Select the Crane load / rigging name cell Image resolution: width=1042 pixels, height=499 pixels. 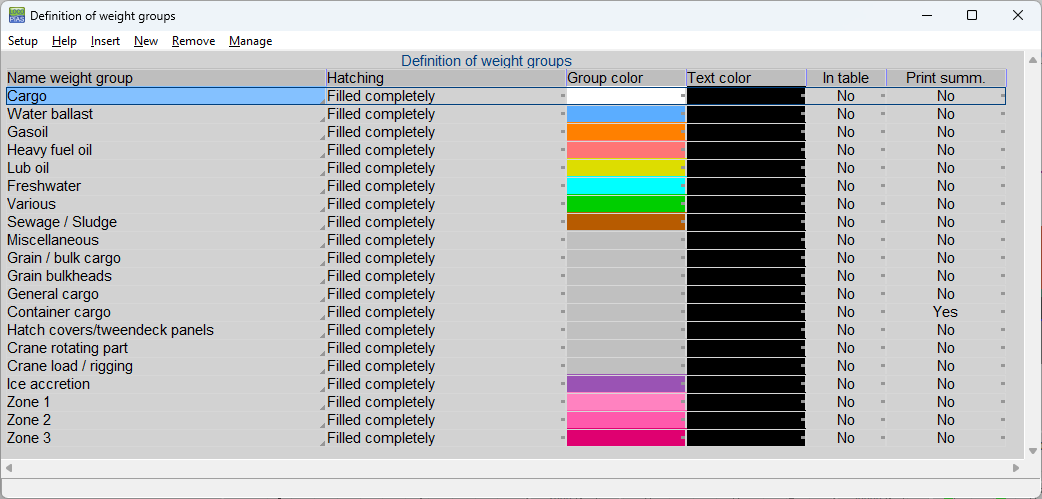point(166,366)
